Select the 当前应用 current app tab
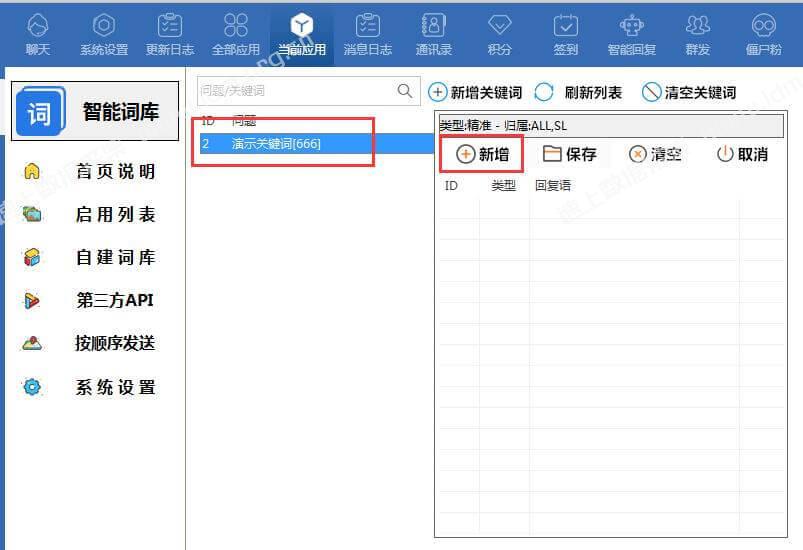The height and width of the screenshot is (550, 803). point(302,34)
